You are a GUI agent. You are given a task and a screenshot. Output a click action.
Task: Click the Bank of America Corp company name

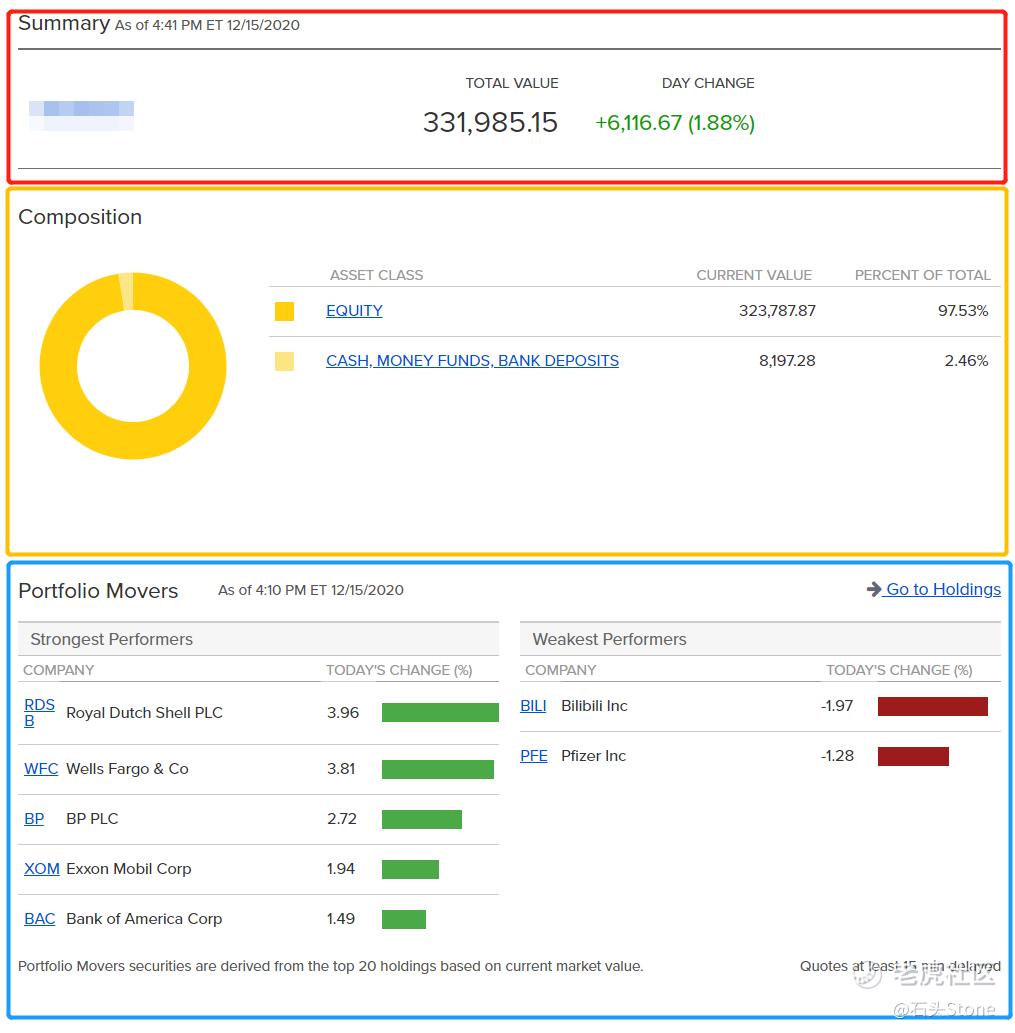144,919
